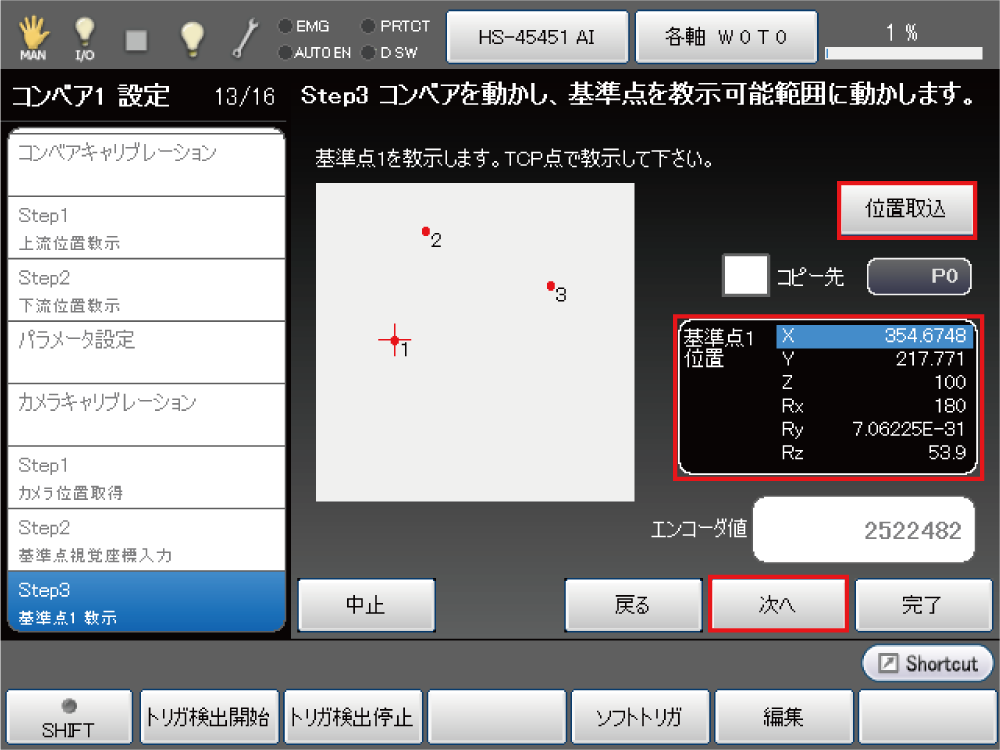Screen dimensions: 1000x750
Task: Click the yellow lightbulb icon
Action: tap(192, 37)
